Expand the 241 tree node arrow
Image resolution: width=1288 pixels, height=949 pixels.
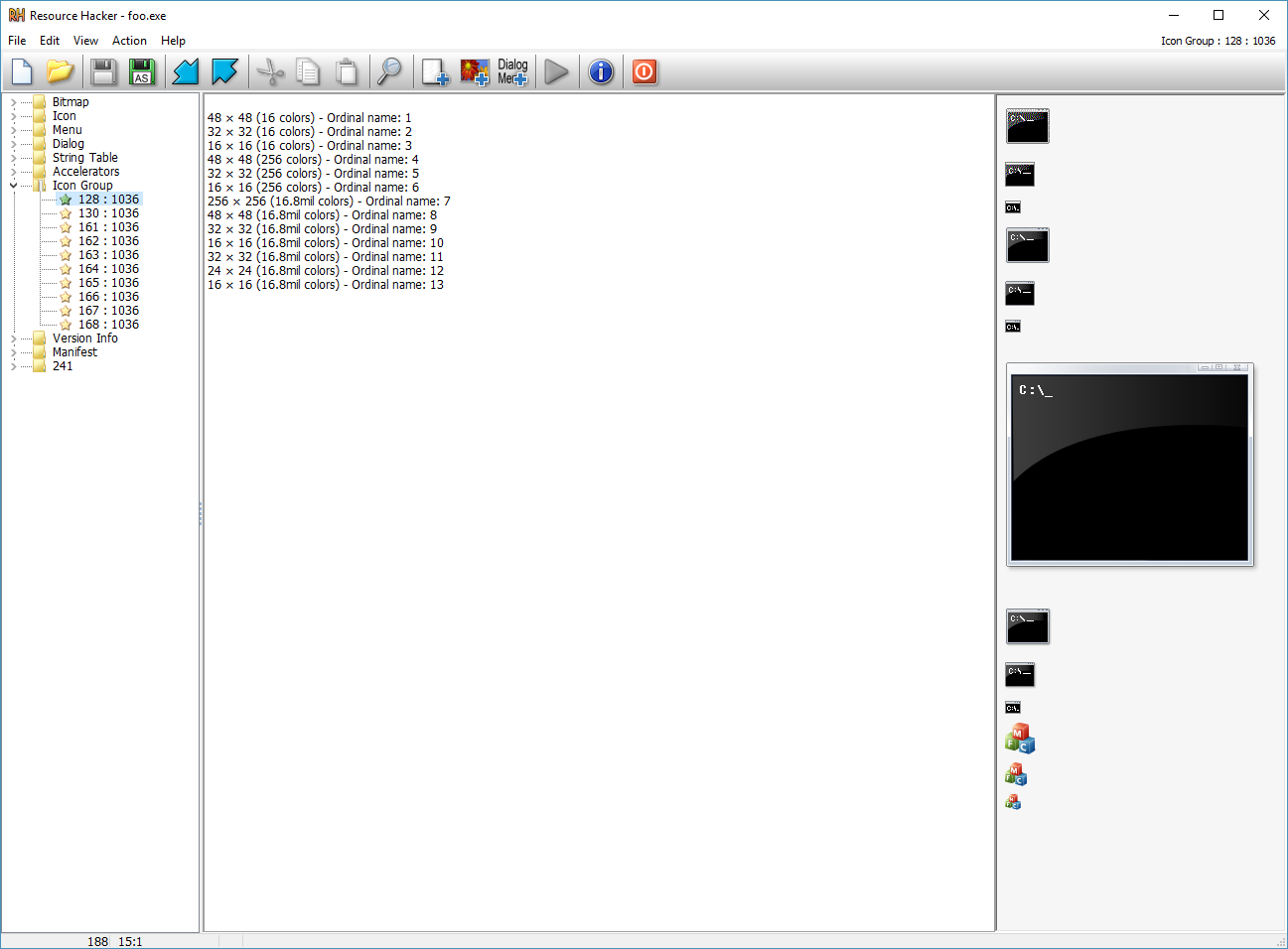tap(13, 366)
